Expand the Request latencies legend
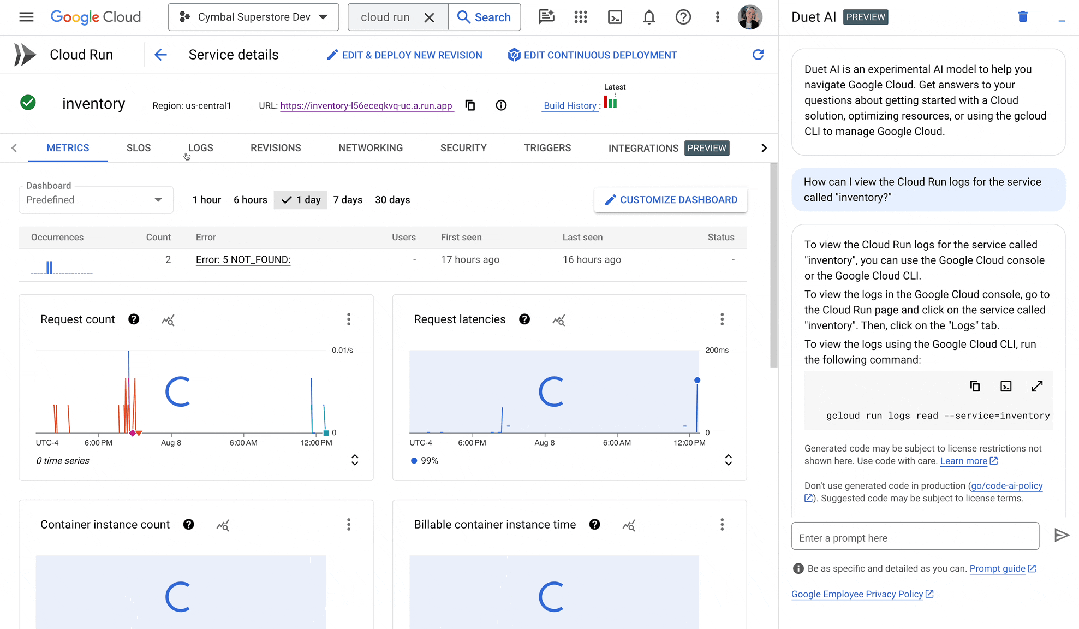The image size is (1079, 629). point(728,460)
